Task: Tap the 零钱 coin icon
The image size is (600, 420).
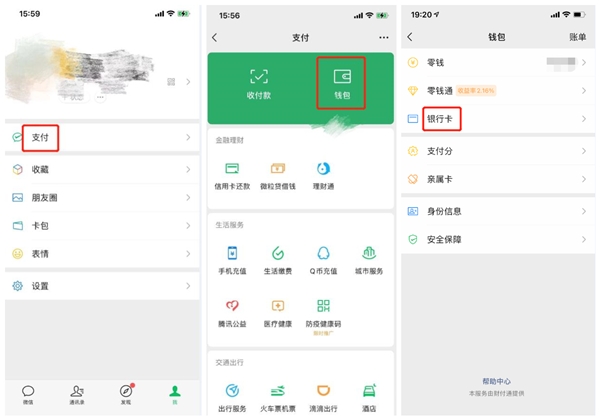Action: pos(413,62)
